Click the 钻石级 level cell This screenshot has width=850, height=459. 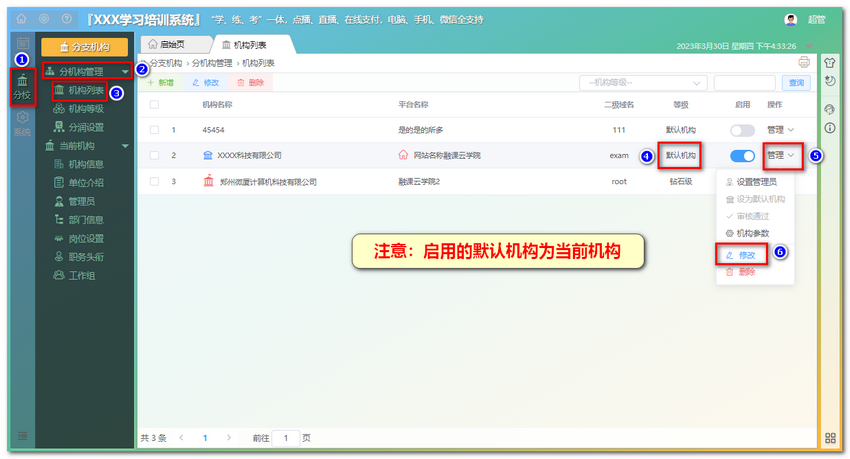coord(680,182)
